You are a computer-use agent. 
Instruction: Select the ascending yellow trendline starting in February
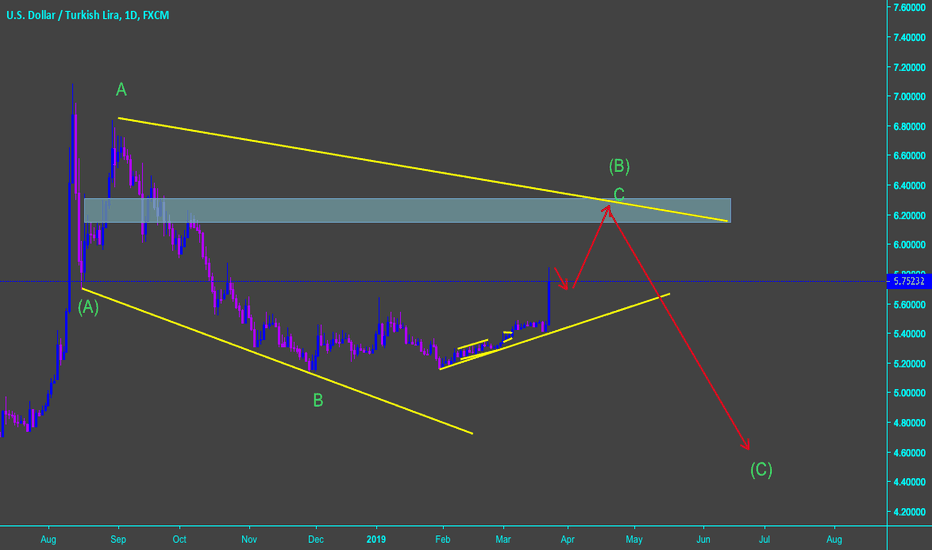(x=555, y=331)
